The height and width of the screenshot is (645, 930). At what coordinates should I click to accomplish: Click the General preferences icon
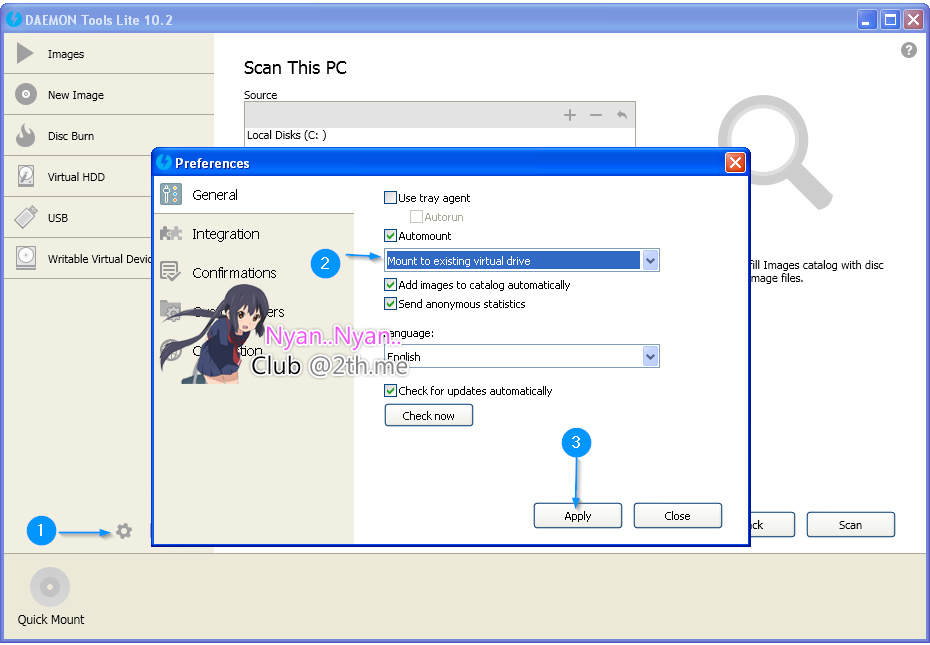[171, 194]
